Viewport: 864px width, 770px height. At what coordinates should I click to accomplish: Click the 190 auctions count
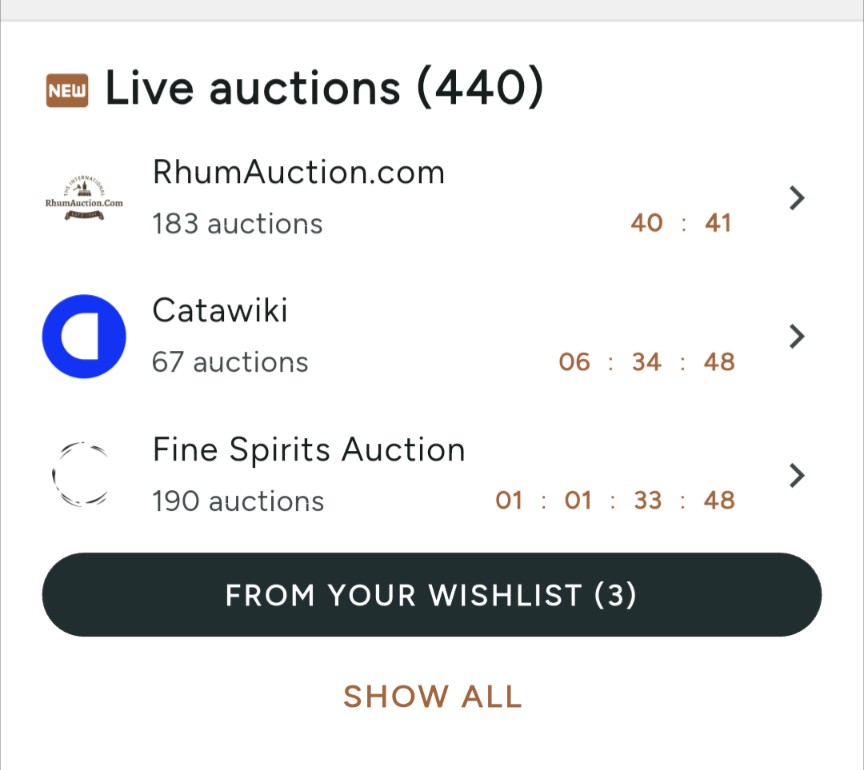[x=238, y=502]
